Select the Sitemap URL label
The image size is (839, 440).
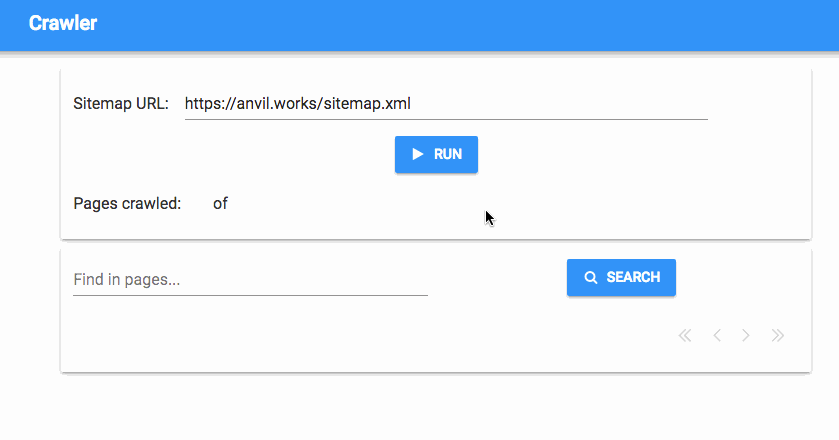coord(121,103)
